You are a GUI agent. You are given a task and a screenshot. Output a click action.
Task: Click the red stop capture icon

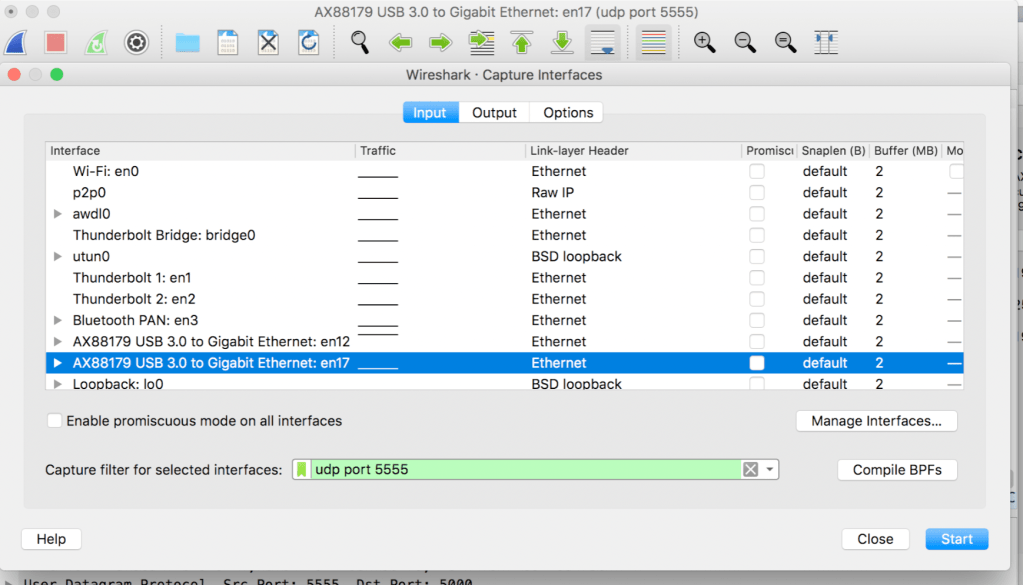[x=55, y=42]
